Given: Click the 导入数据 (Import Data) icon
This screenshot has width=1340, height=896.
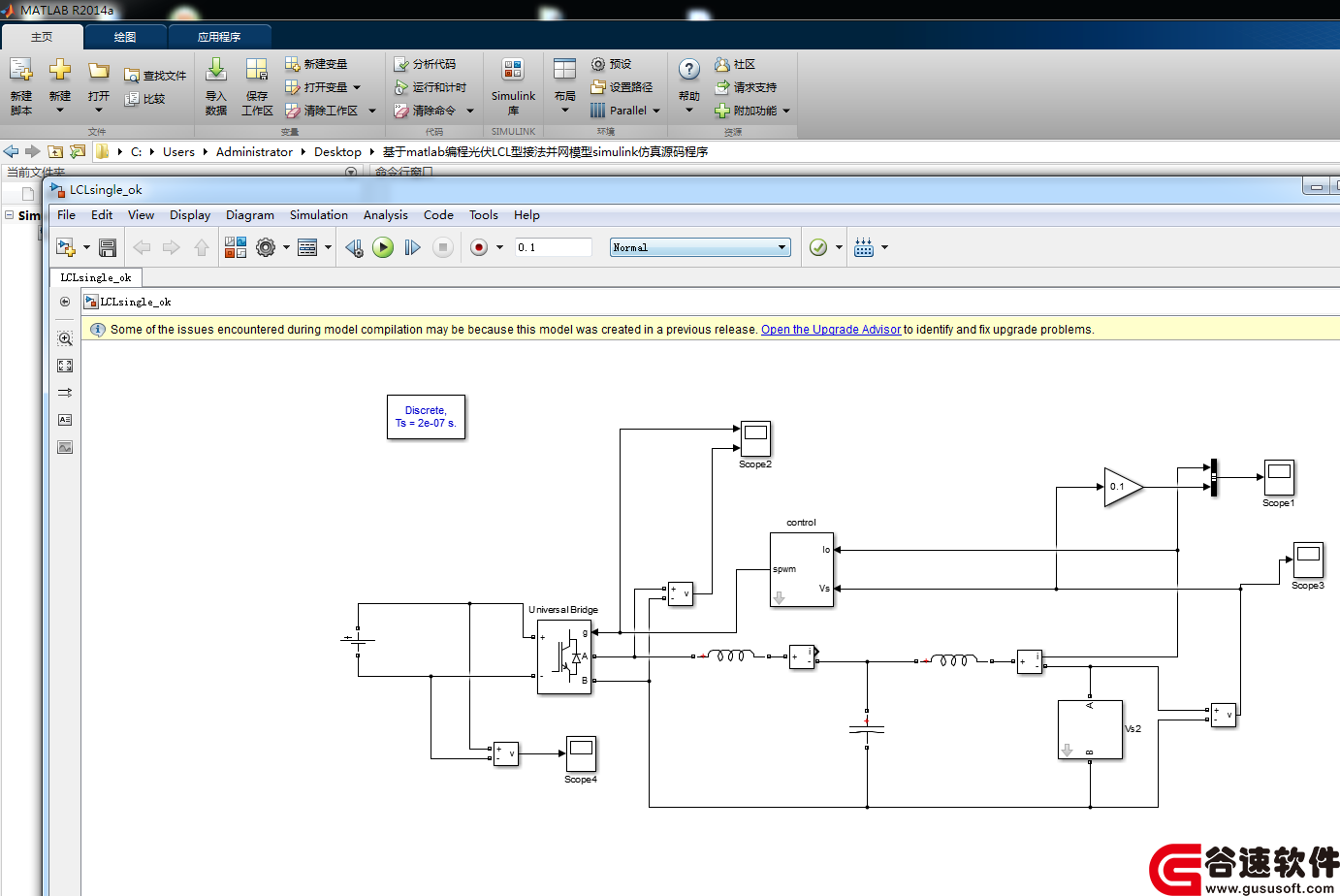Looking at the screenshot, I should (x=216, y=70).
